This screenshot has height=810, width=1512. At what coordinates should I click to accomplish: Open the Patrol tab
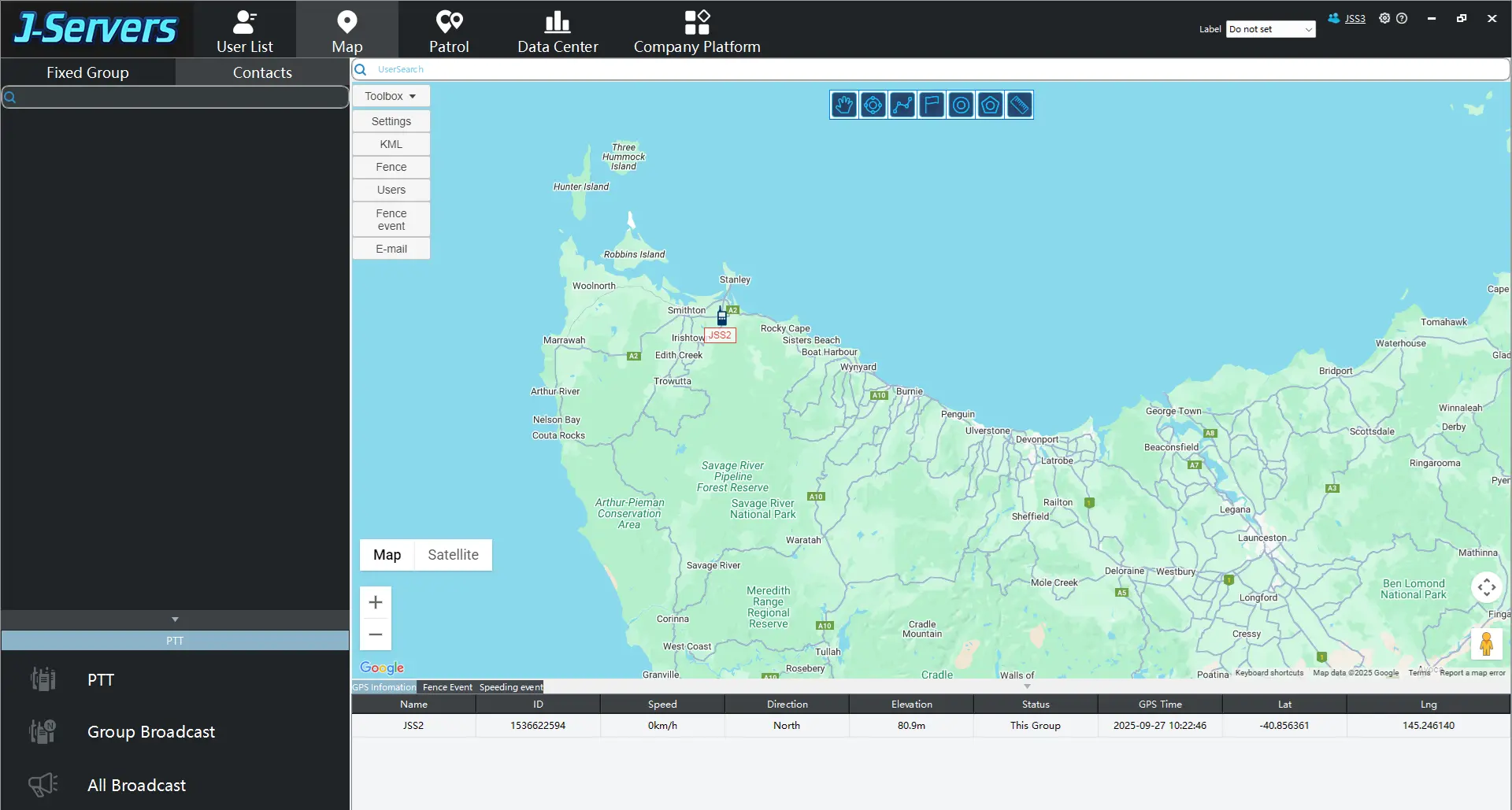point(449,30)
